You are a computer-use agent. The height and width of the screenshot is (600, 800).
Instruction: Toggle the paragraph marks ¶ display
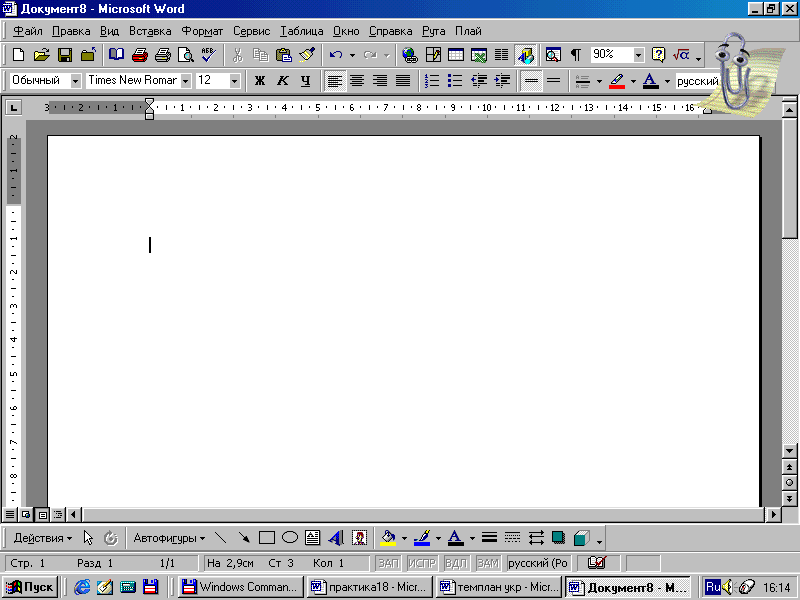[576, 55]
